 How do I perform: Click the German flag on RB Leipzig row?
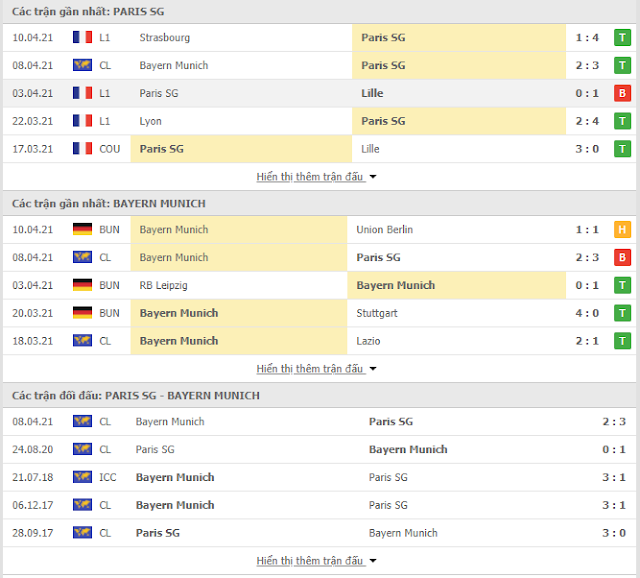click(82, 285)
